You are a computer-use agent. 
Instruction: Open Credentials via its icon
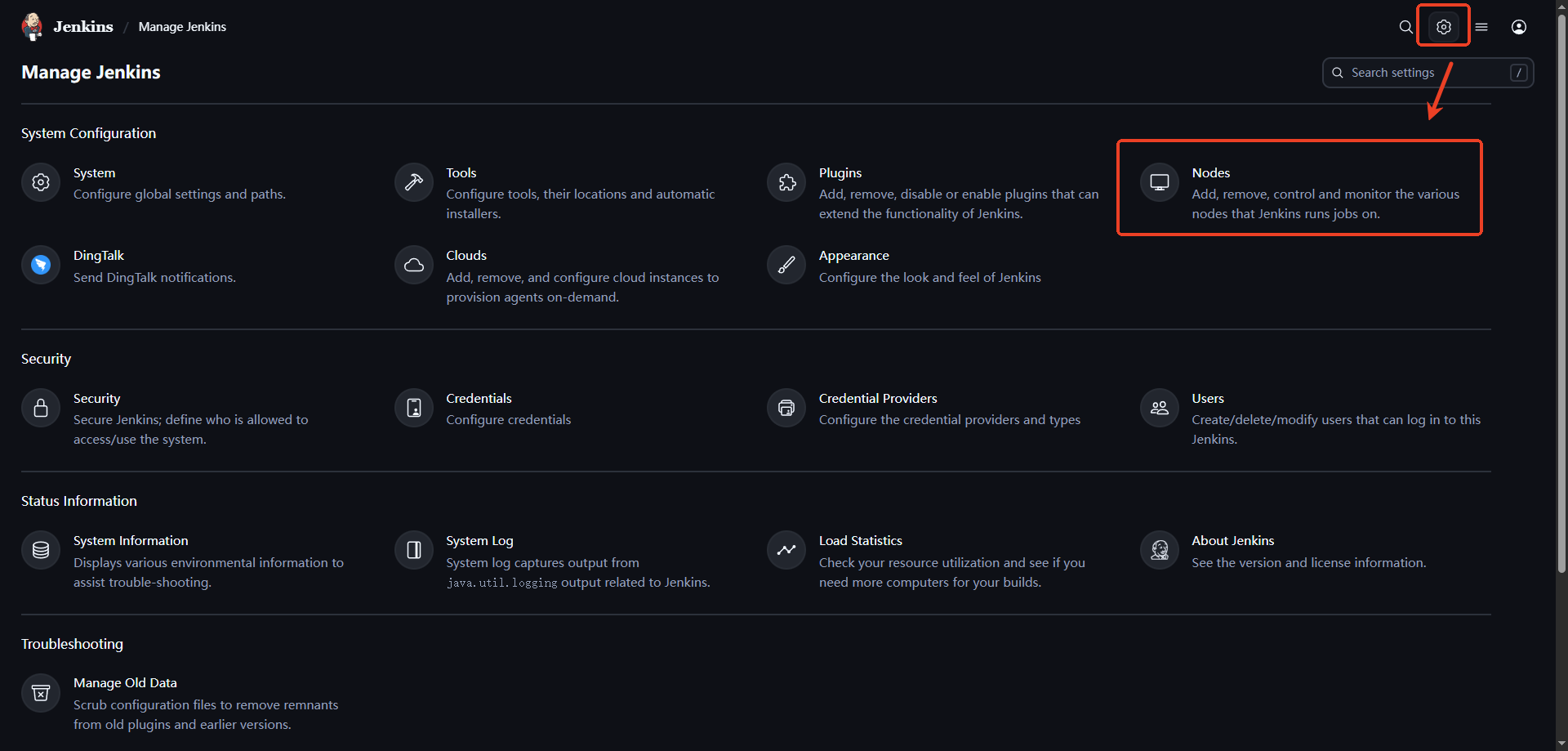(x=414, y=408)
